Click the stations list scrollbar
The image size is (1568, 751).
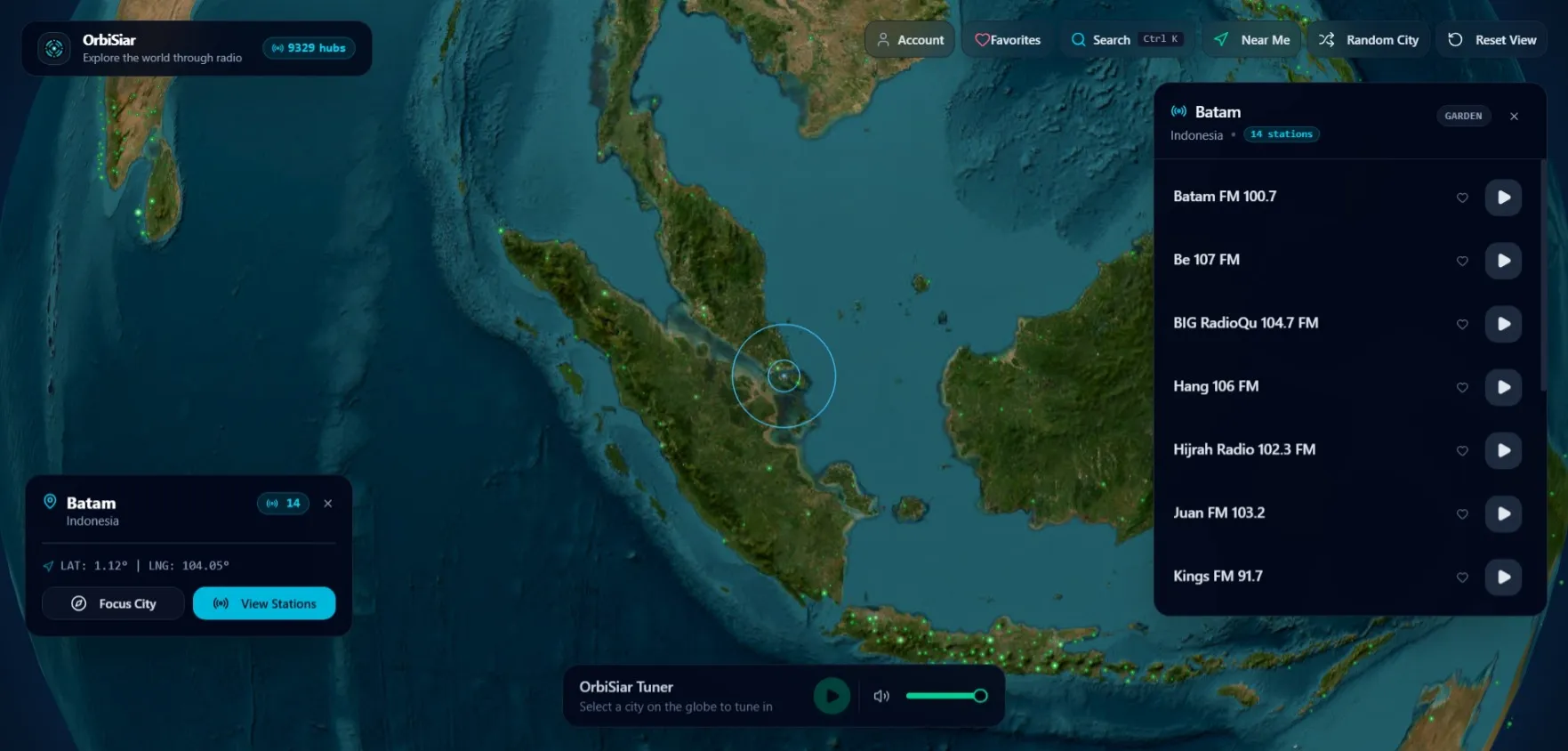pyautogui.click(x=1542, y=276)
